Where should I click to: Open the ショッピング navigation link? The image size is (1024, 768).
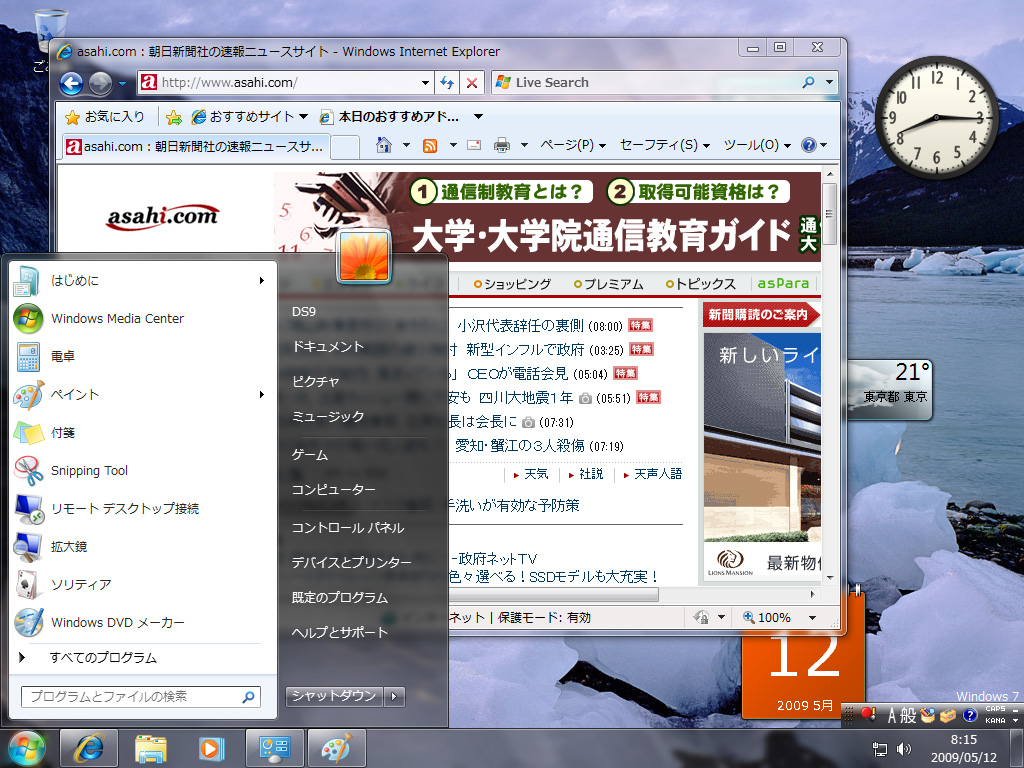pos(517,284)
